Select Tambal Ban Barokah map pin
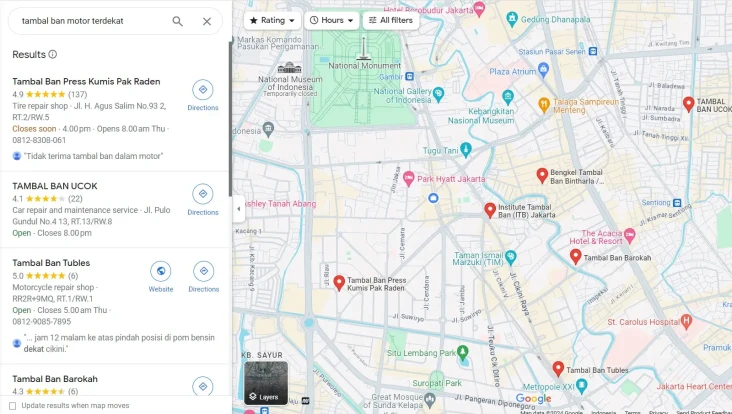 click(x=576, y=256)
